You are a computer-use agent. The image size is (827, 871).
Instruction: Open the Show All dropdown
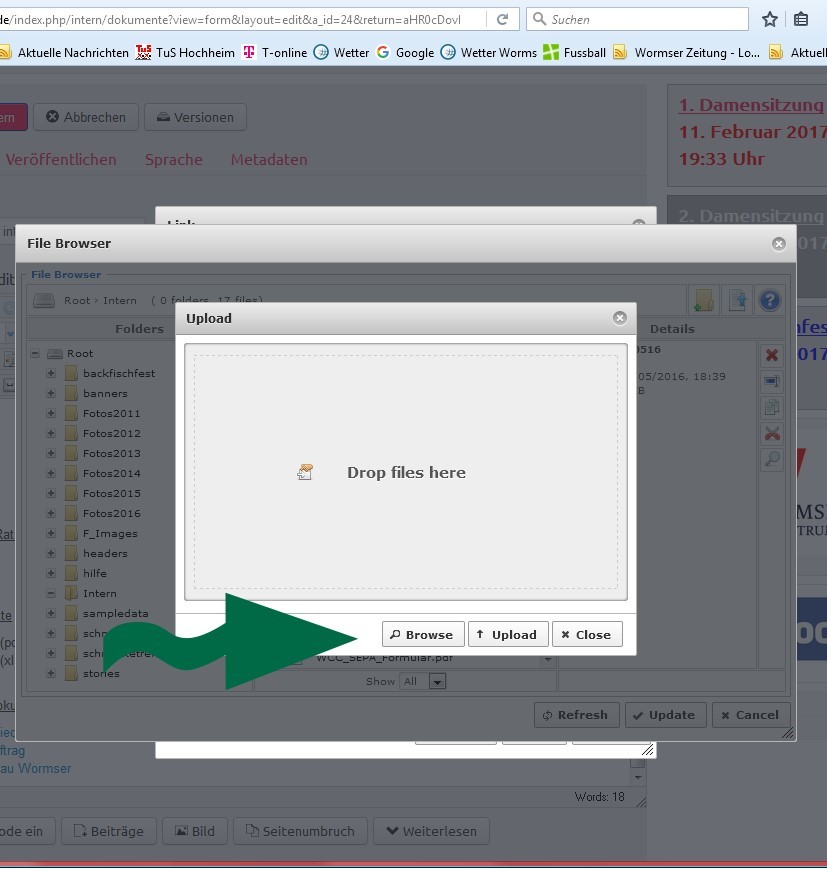(437, 681)
